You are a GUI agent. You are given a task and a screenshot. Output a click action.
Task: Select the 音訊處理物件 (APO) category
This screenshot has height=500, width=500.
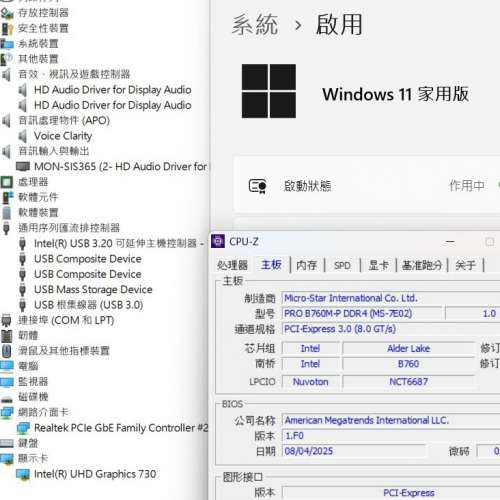coord(64,121)
